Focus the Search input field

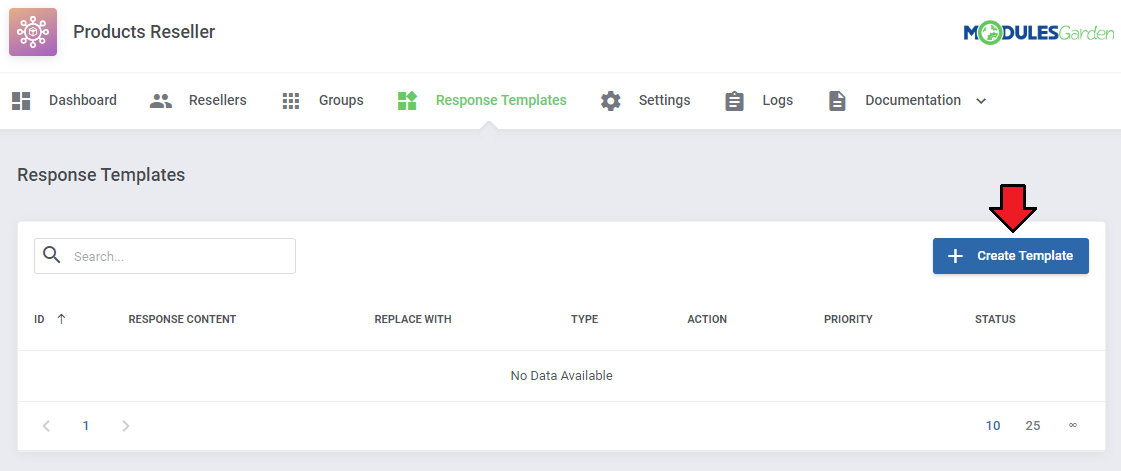pos(165,256)
